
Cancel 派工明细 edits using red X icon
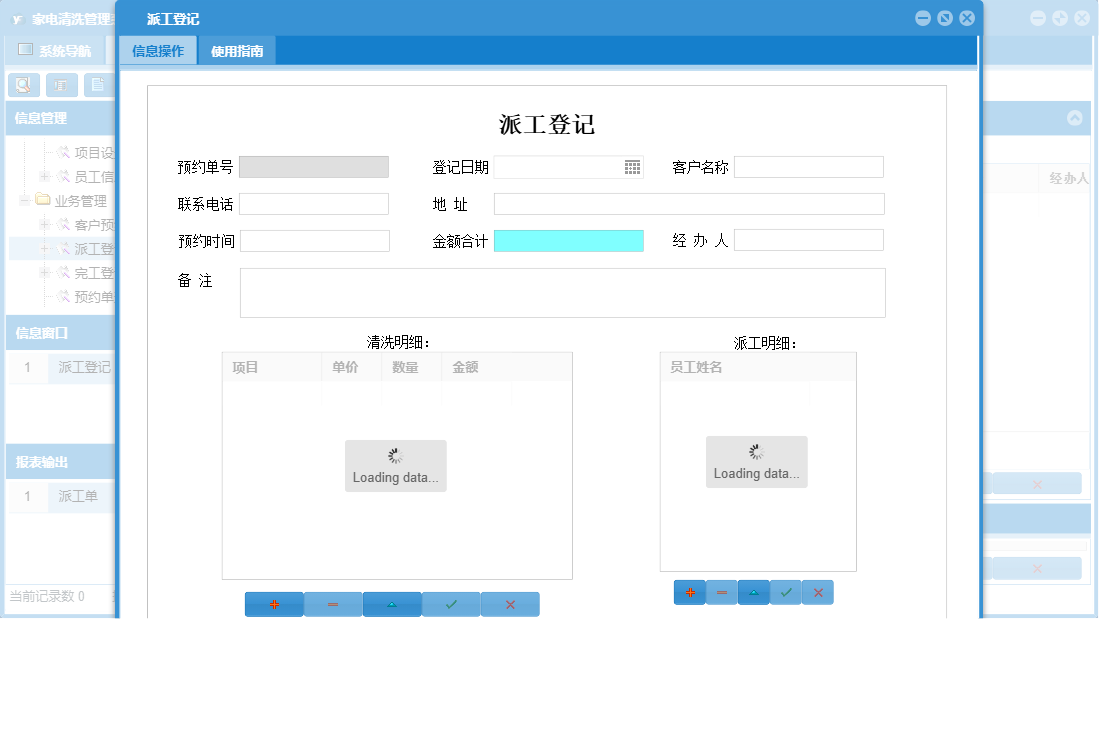(817, 592)
